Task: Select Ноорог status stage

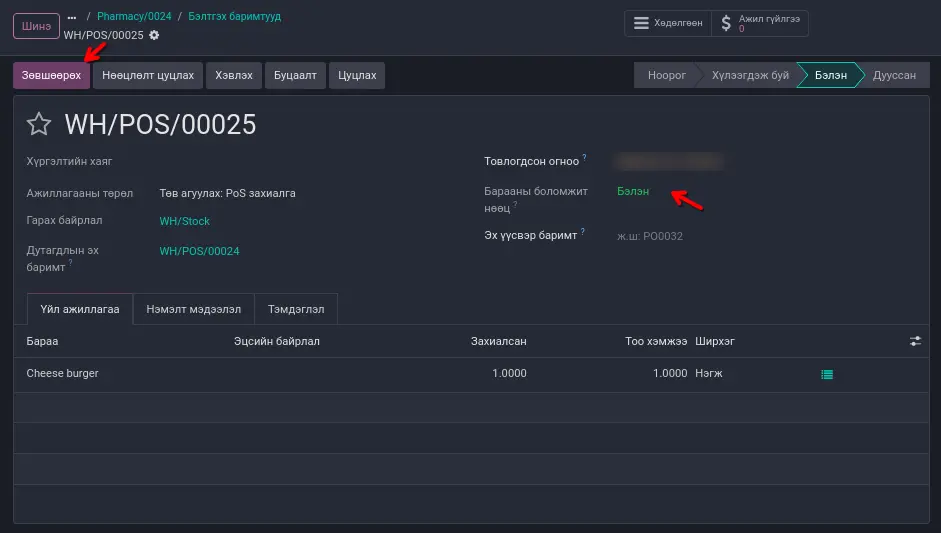Action: (666, 75)
